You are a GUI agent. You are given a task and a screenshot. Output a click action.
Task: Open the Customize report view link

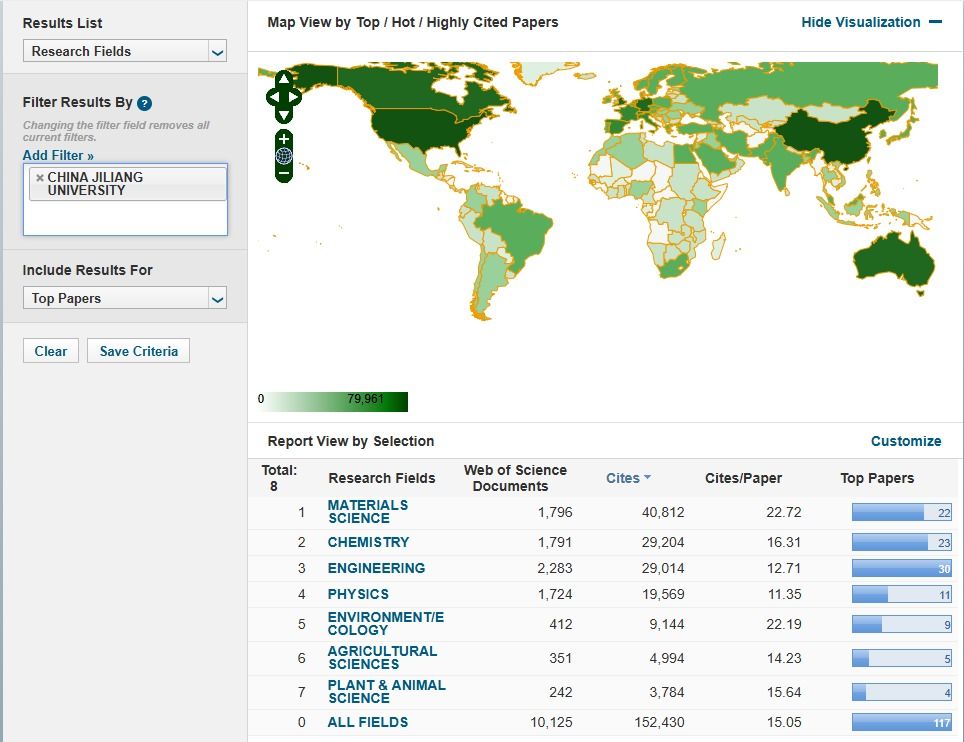pos(905,441)
